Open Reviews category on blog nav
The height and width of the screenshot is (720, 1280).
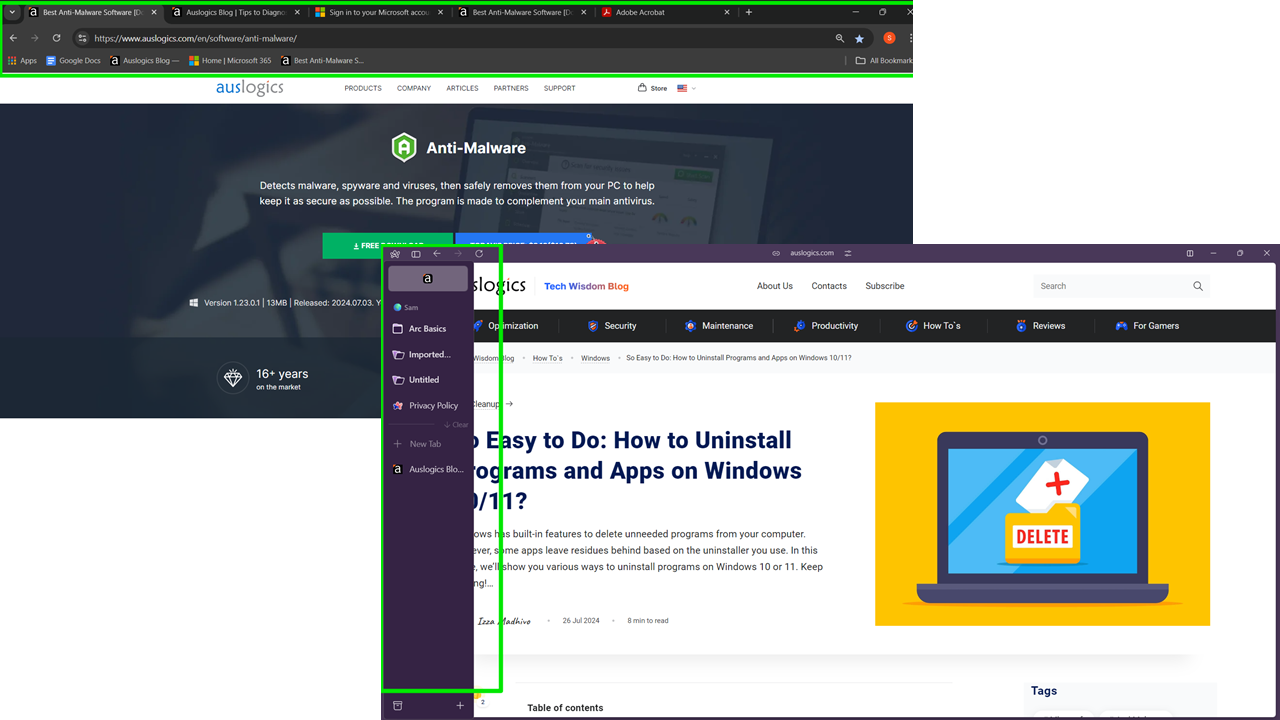click(1040, 326)
